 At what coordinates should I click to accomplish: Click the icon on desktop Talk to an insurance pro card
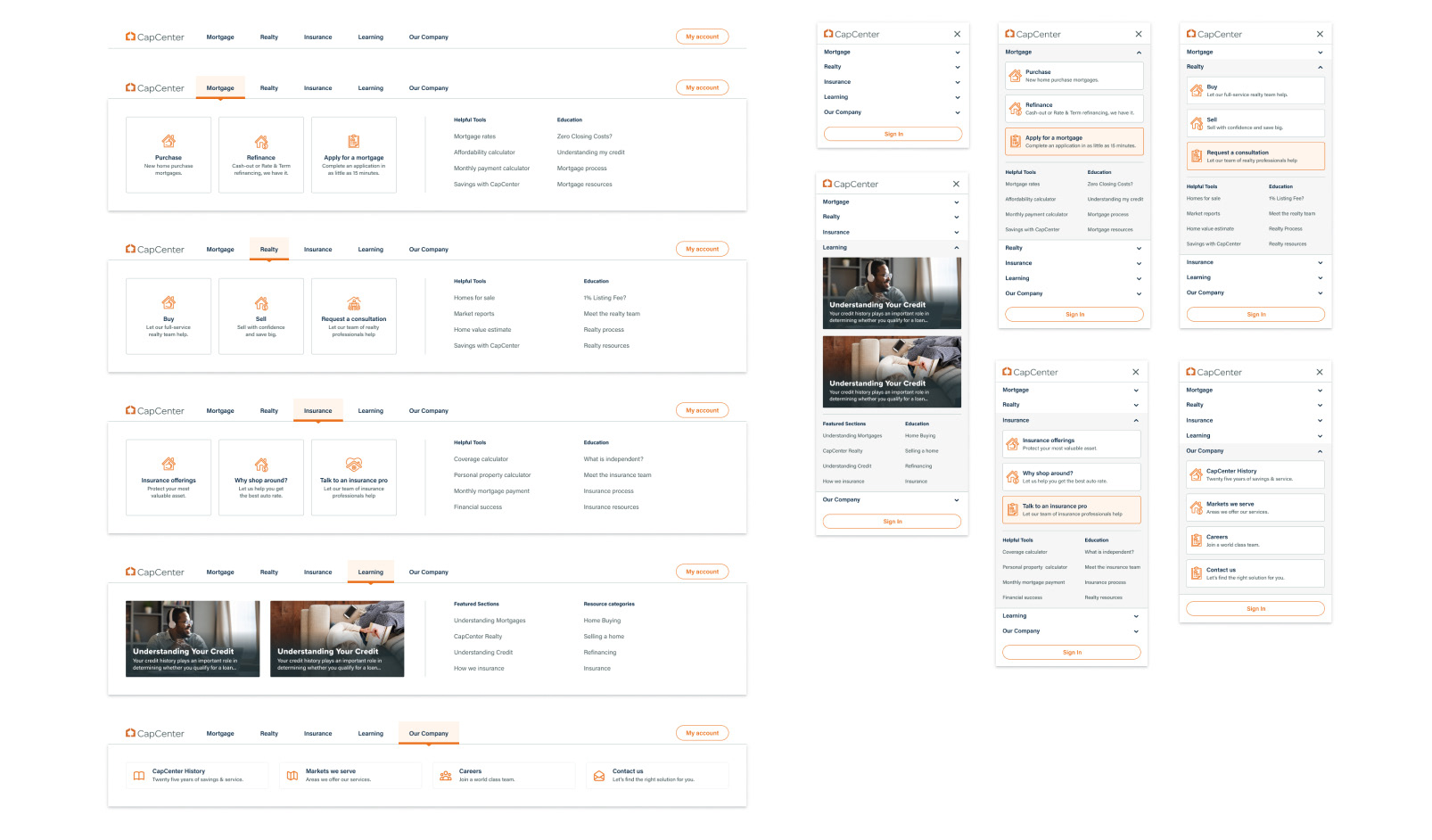coord(354,464)
